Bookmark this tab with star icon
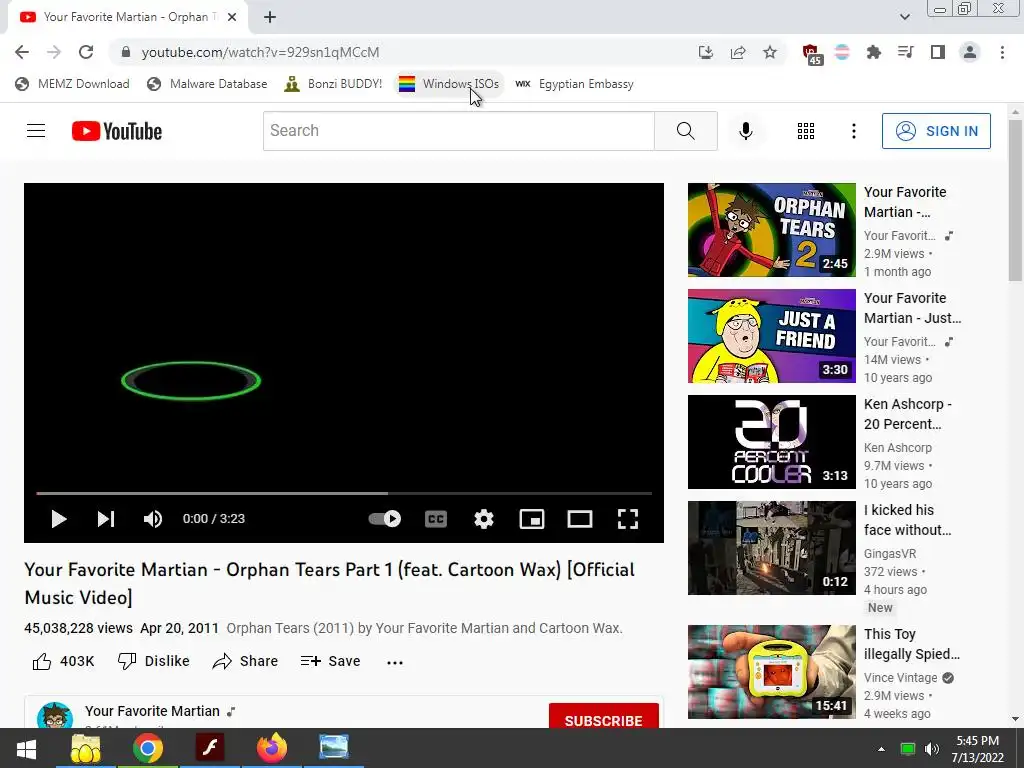The width and height of the screenshot is (1024, 768). (x=770, y=52)
